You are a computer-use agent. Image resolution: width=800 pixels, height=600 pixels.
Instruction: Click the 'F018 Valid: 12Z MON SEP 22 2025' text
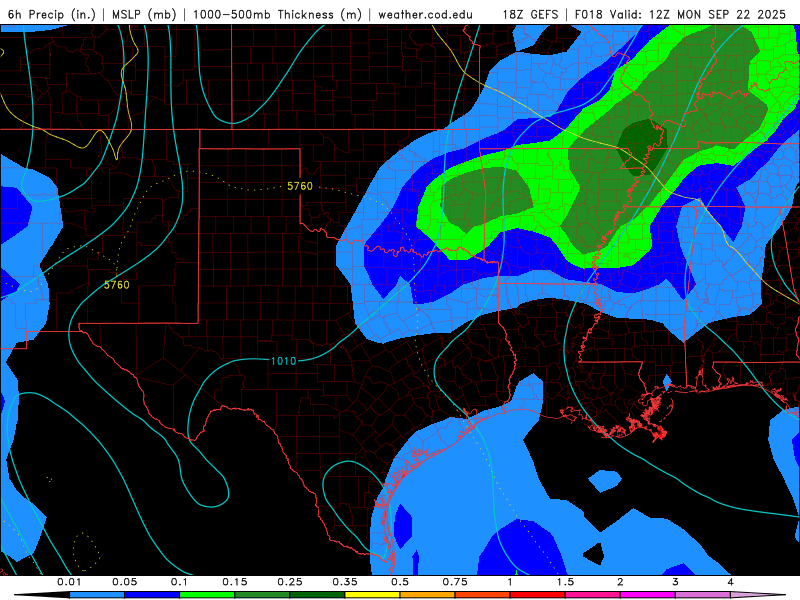pos(680,14)
